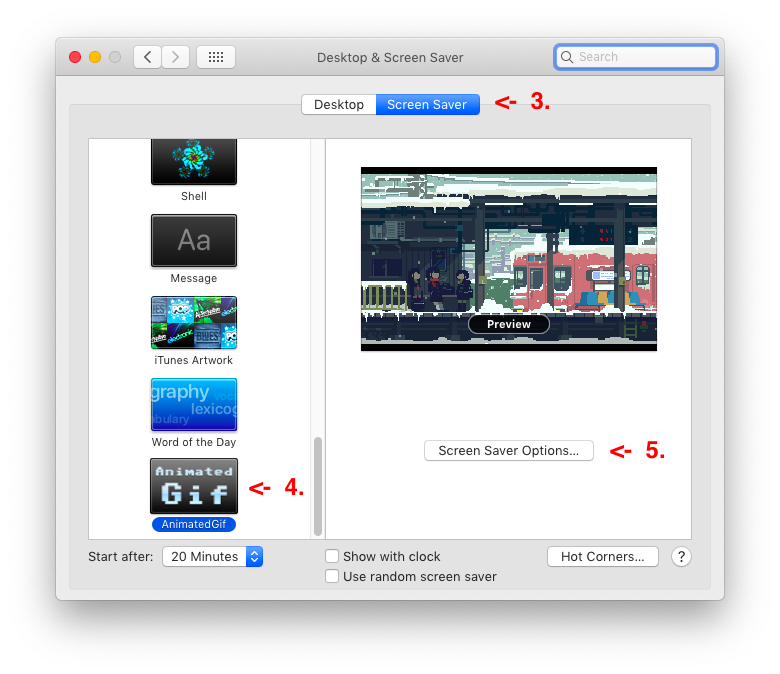The height and width of the screenshot is (674, 780).
Task: Switch to the Desktop tab
Action: tap(339, 105)
